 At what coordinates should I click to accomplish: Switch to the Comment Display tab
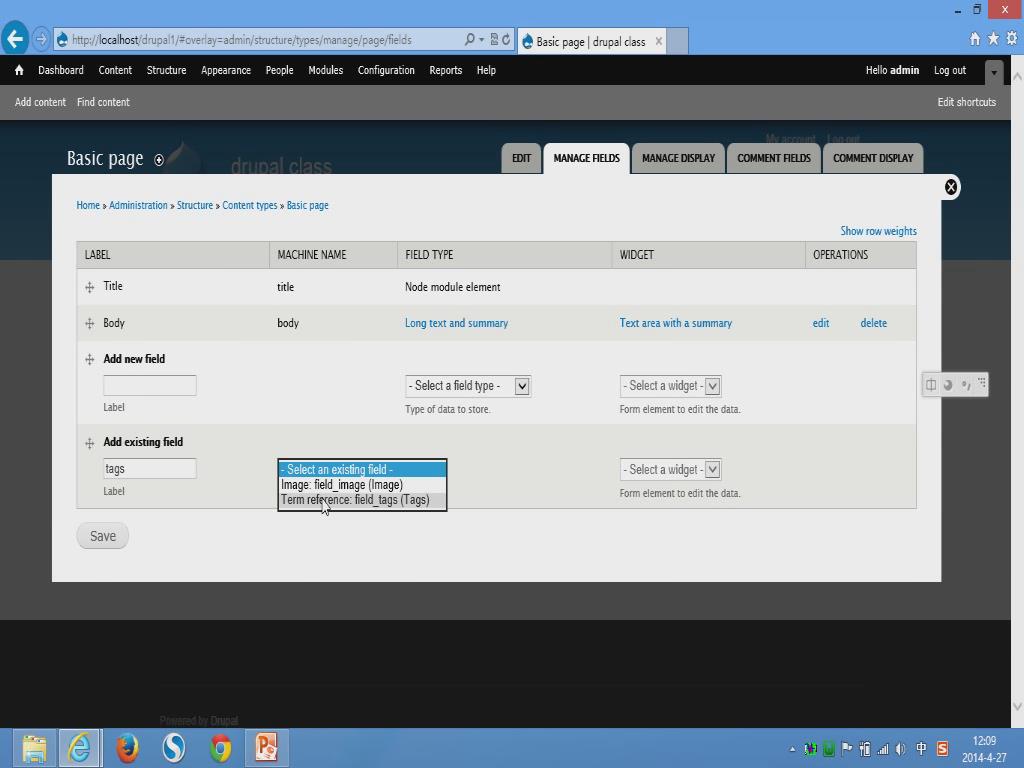tap(873, 158)
